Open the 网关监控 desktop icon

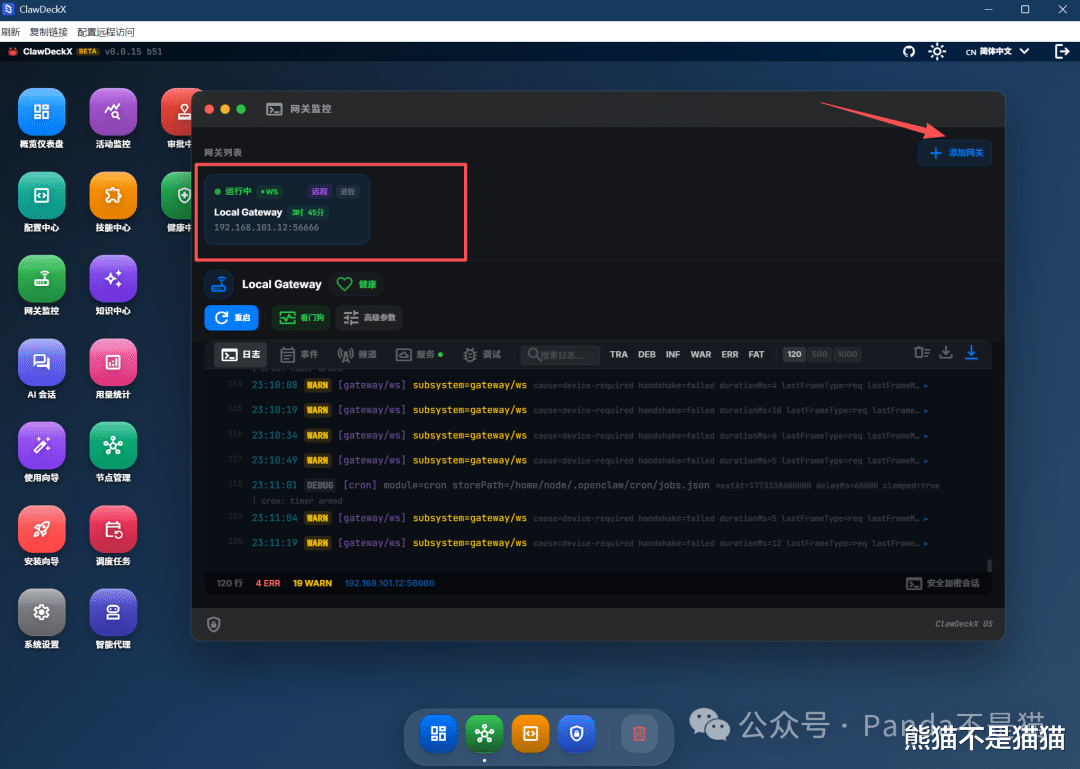[x=41, y=279]
